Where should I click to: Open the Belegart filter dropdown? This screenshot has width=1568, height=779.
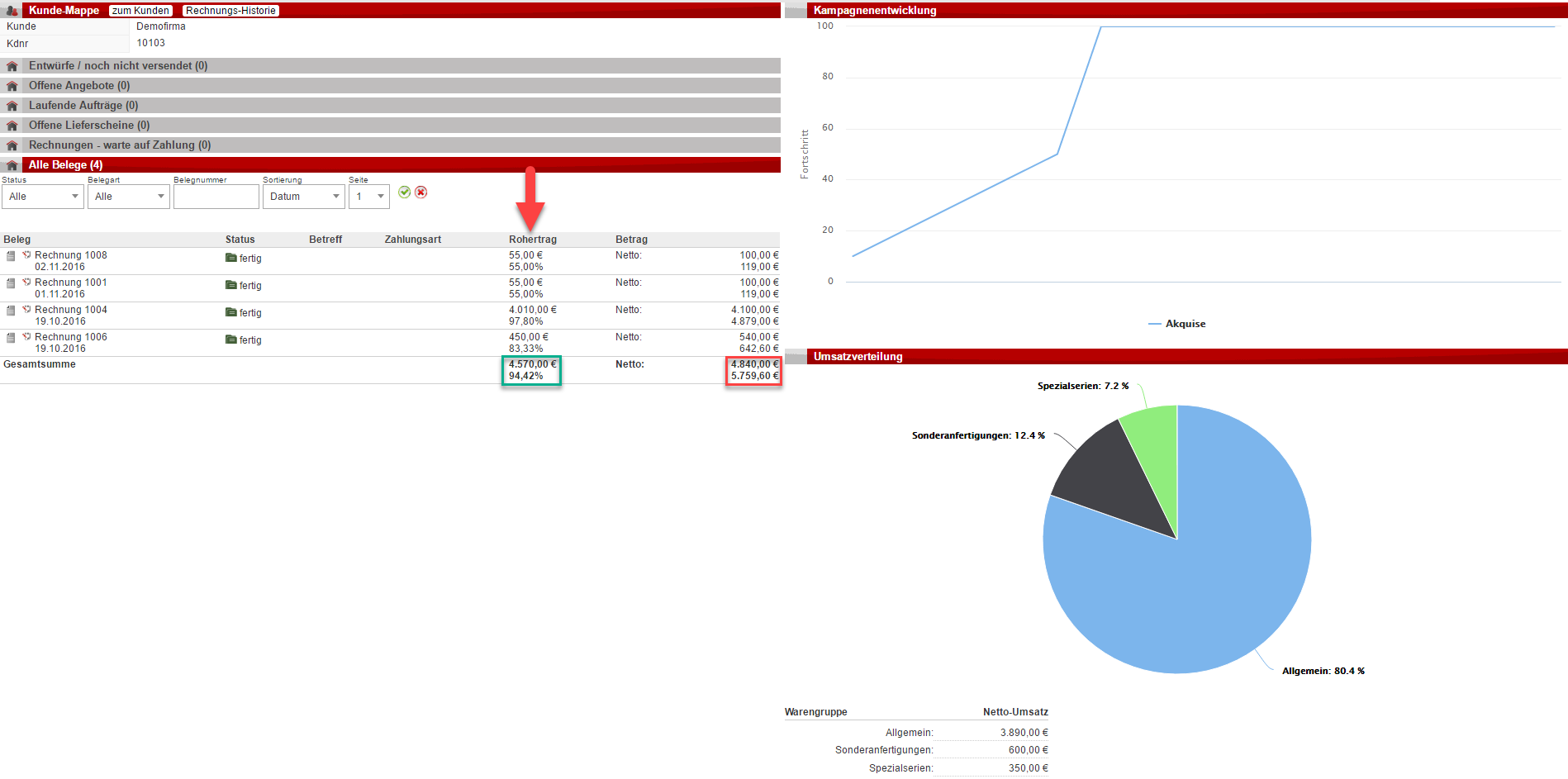coord(129,197)
